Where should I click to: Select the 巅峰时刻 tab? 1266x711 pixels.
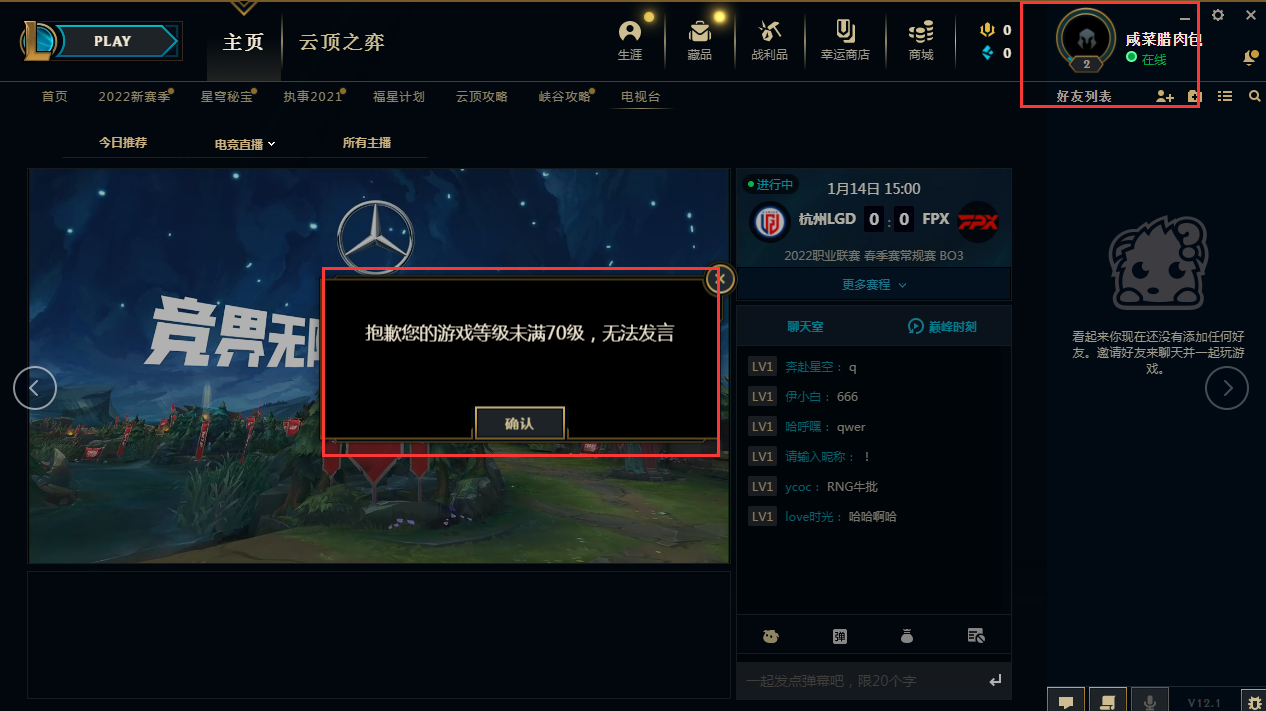(x=942, y=327)
